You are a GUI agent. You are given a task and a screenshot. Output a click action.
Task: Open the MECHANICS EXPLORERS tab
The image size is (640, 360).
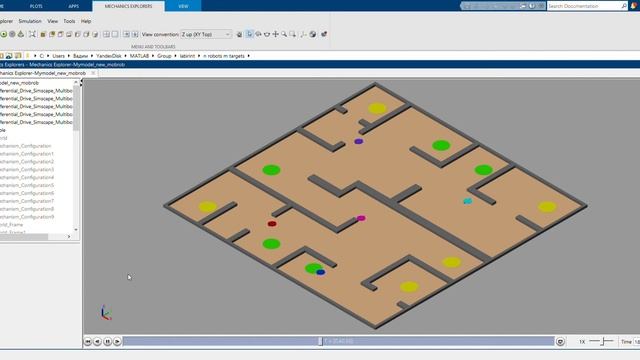click(128, 6)
